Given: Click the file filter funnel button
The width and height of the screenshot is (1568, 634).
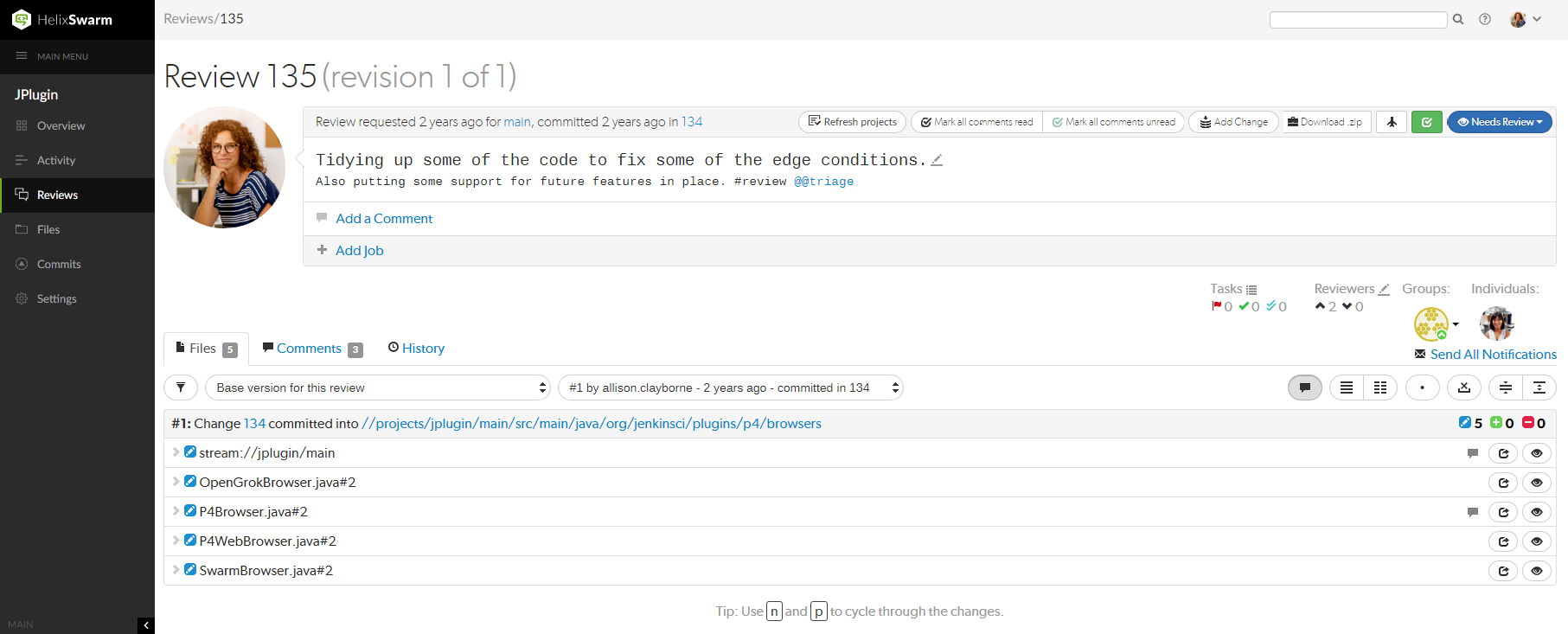Looking at the screenshot, I should pyautogui.click(x=181, y=387).
